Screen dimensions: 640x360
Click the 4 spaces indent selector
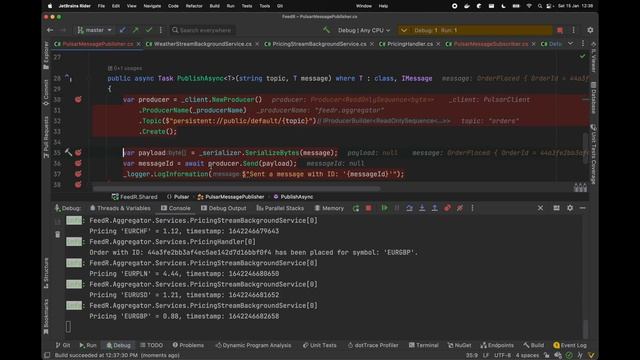click(527, 356)
